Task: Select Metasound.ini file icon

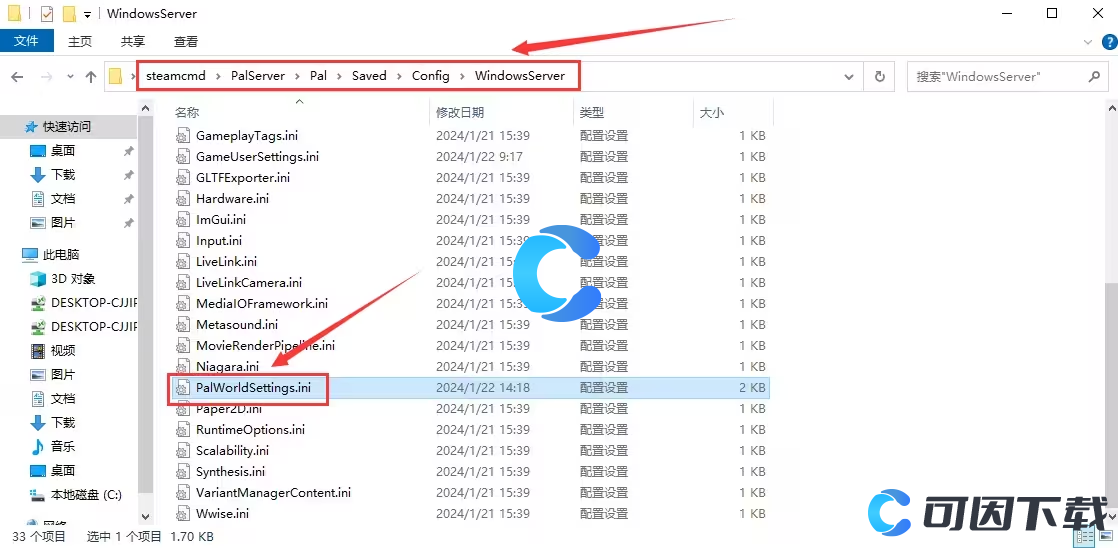Action: coord(183,324)
